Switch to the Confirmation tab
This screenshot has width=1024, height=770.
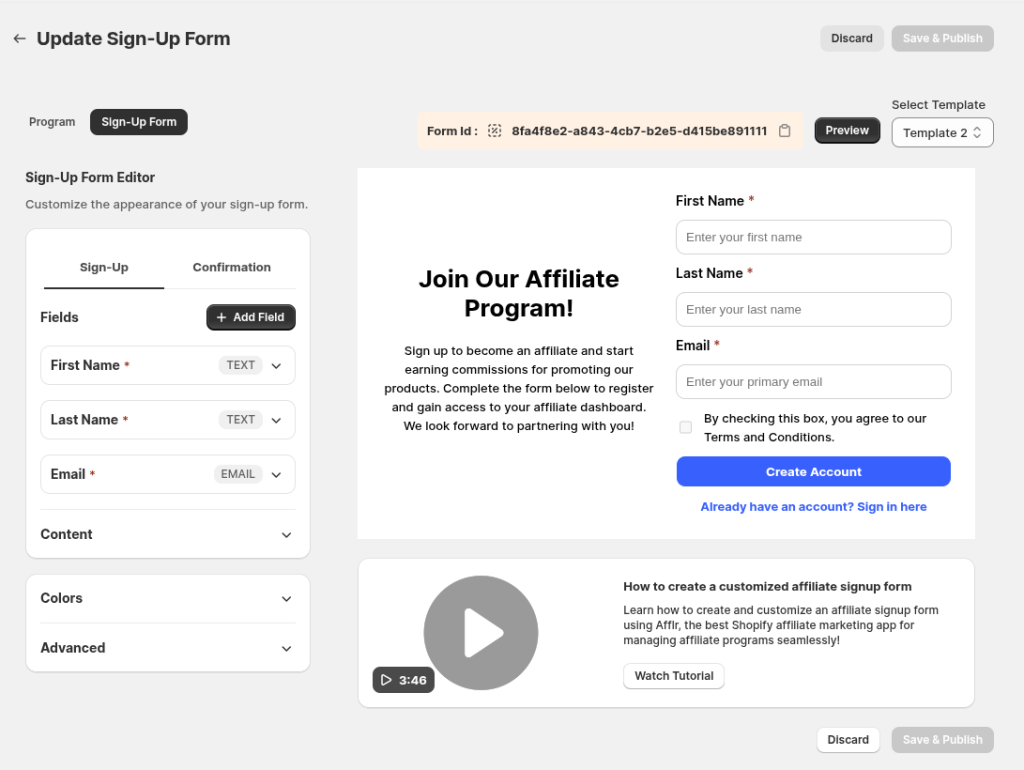231,267
